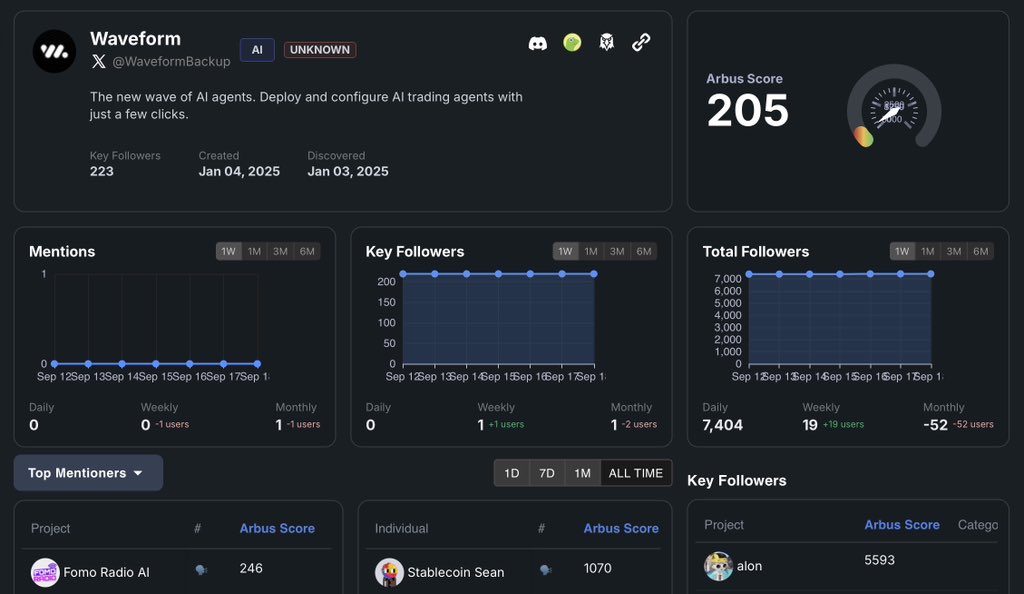Switch the Mentions chart to 1M

click(252, 252)
